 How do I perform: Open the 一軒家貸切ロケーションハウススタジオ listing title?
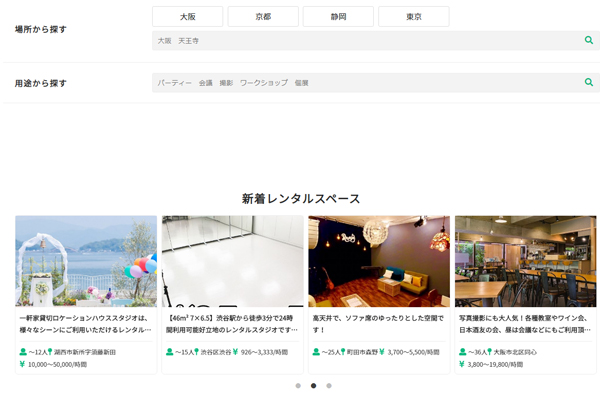(x=85, y=324)
